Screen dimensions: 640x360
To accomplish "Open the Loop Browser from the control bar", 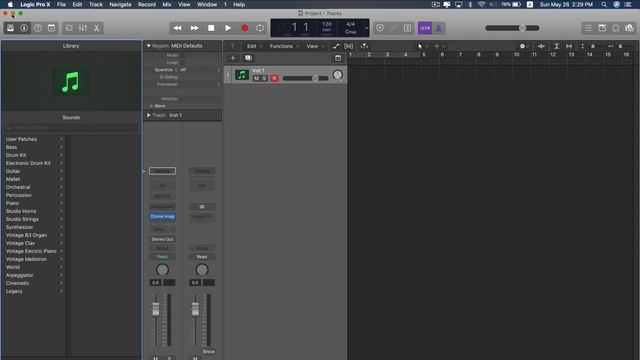I will 616,28.
